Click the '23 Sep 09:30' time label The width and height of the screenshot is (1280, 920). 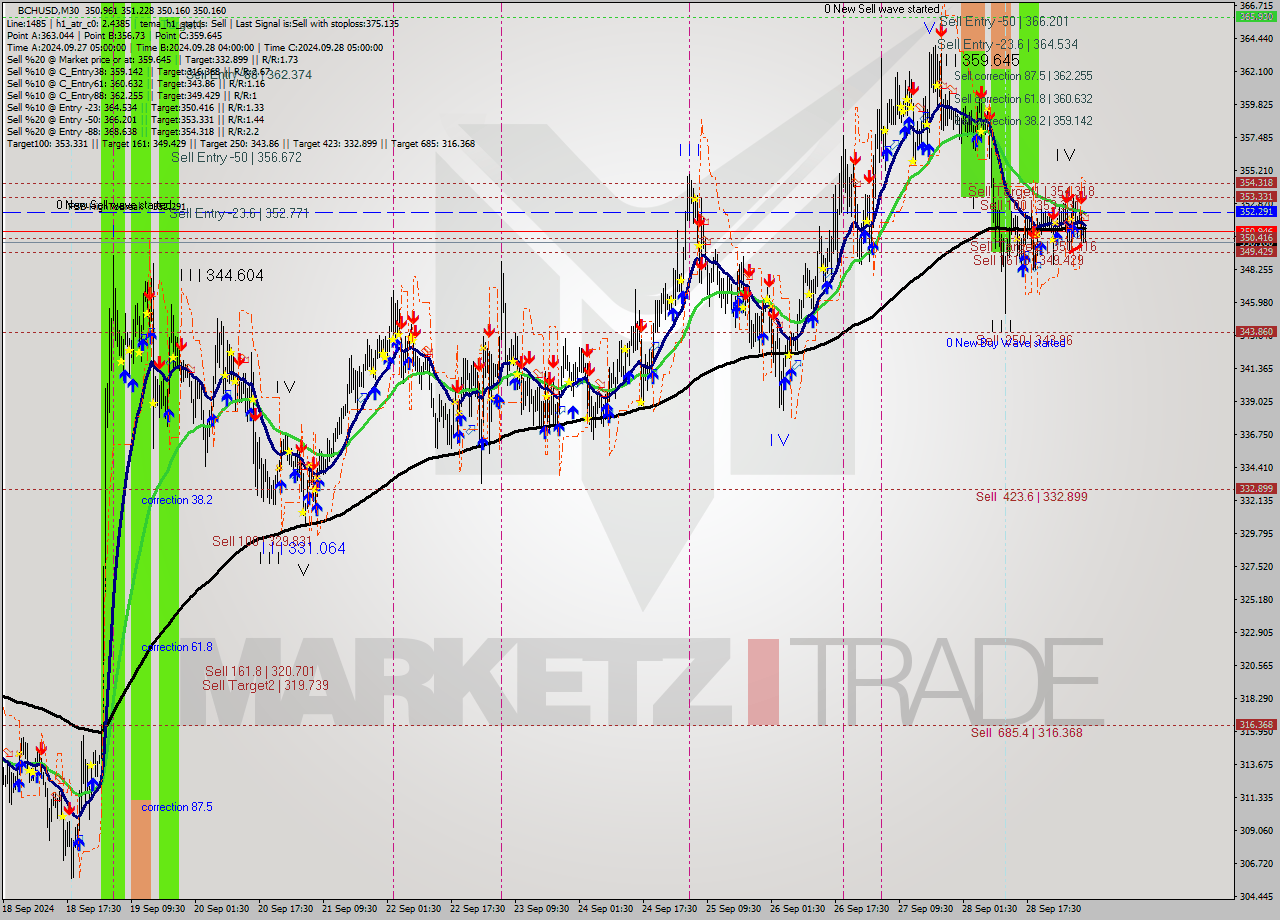click(x=542, y=909)
